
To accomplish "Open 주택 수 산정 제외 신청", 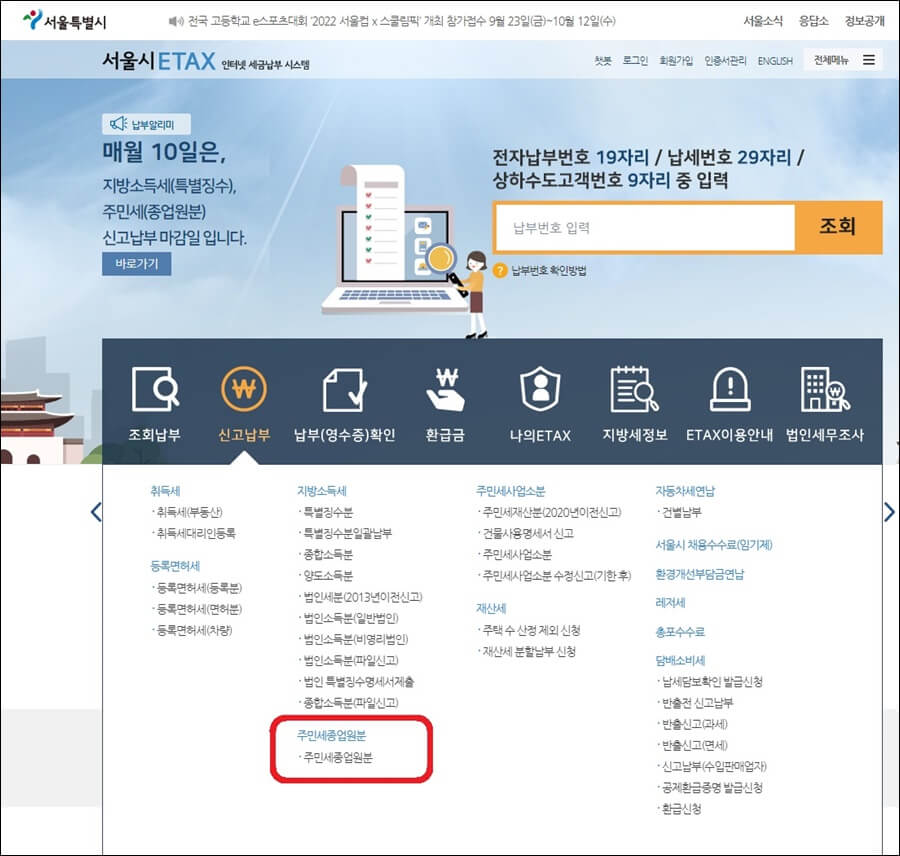I will [x=531, y=630].
